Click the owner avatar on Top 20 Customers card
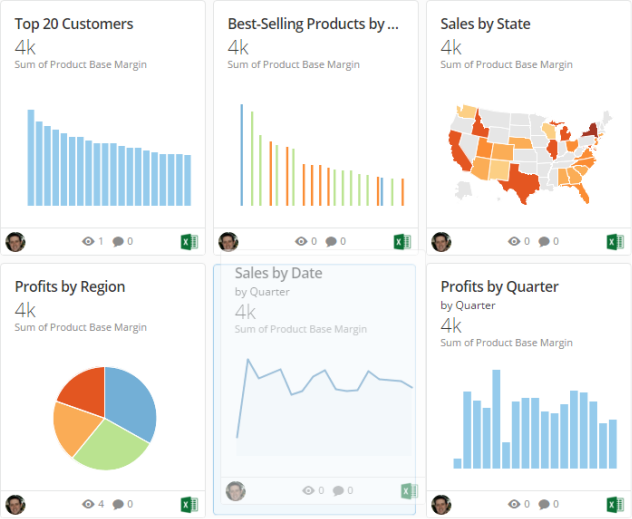632x519 pixels. click(x=15, y=242)
